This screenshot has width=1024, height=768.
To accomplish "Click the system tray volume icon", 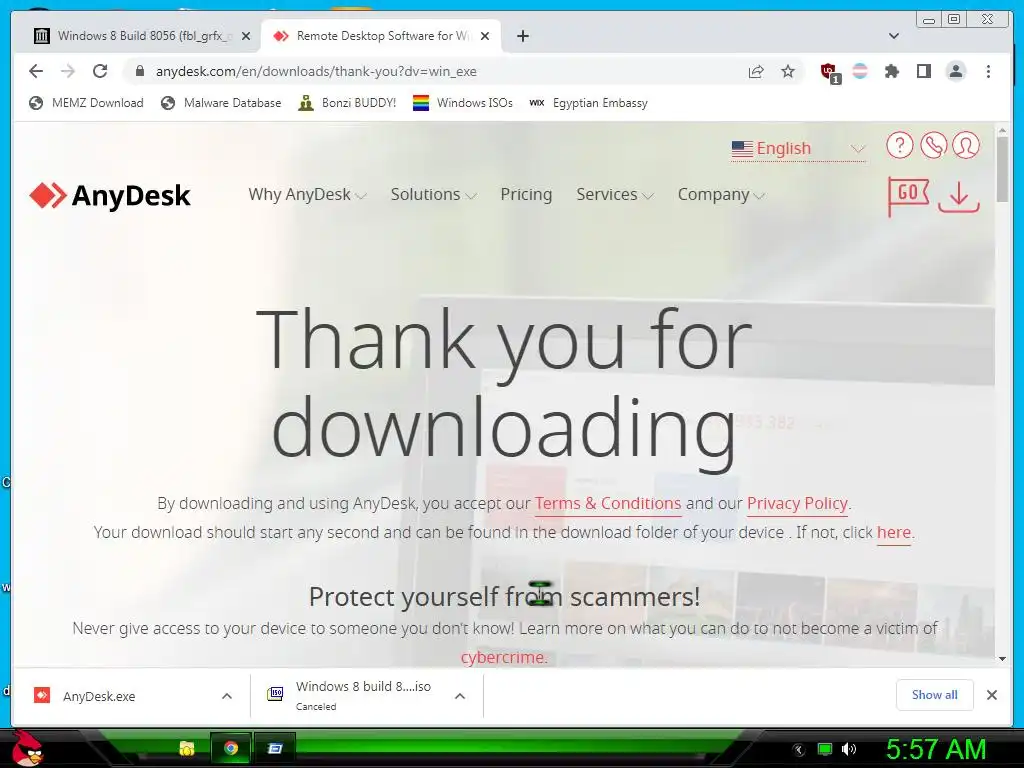I will click(849, 749).
